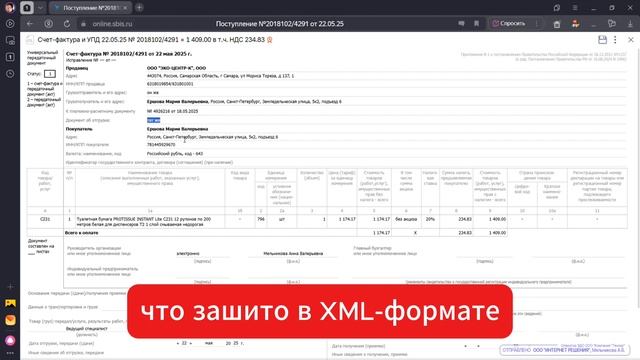Click the toilet paper PROTISSUE item row

pyautogui.click(x=144, y=222)
